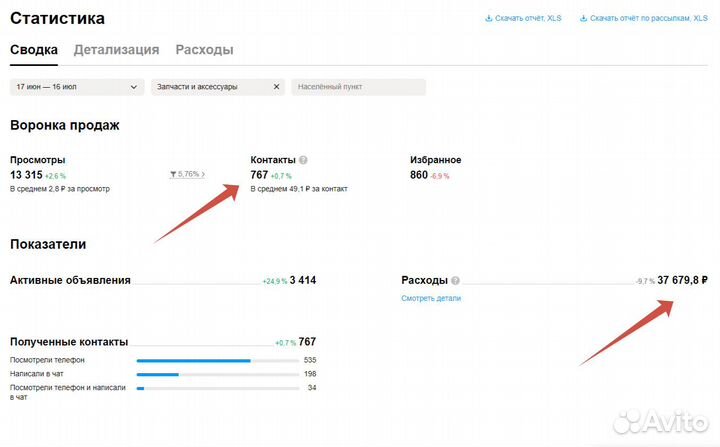Screen dimensions: 720x447
Task: Click the Написали в чат count 198
Action: [310, 374]
